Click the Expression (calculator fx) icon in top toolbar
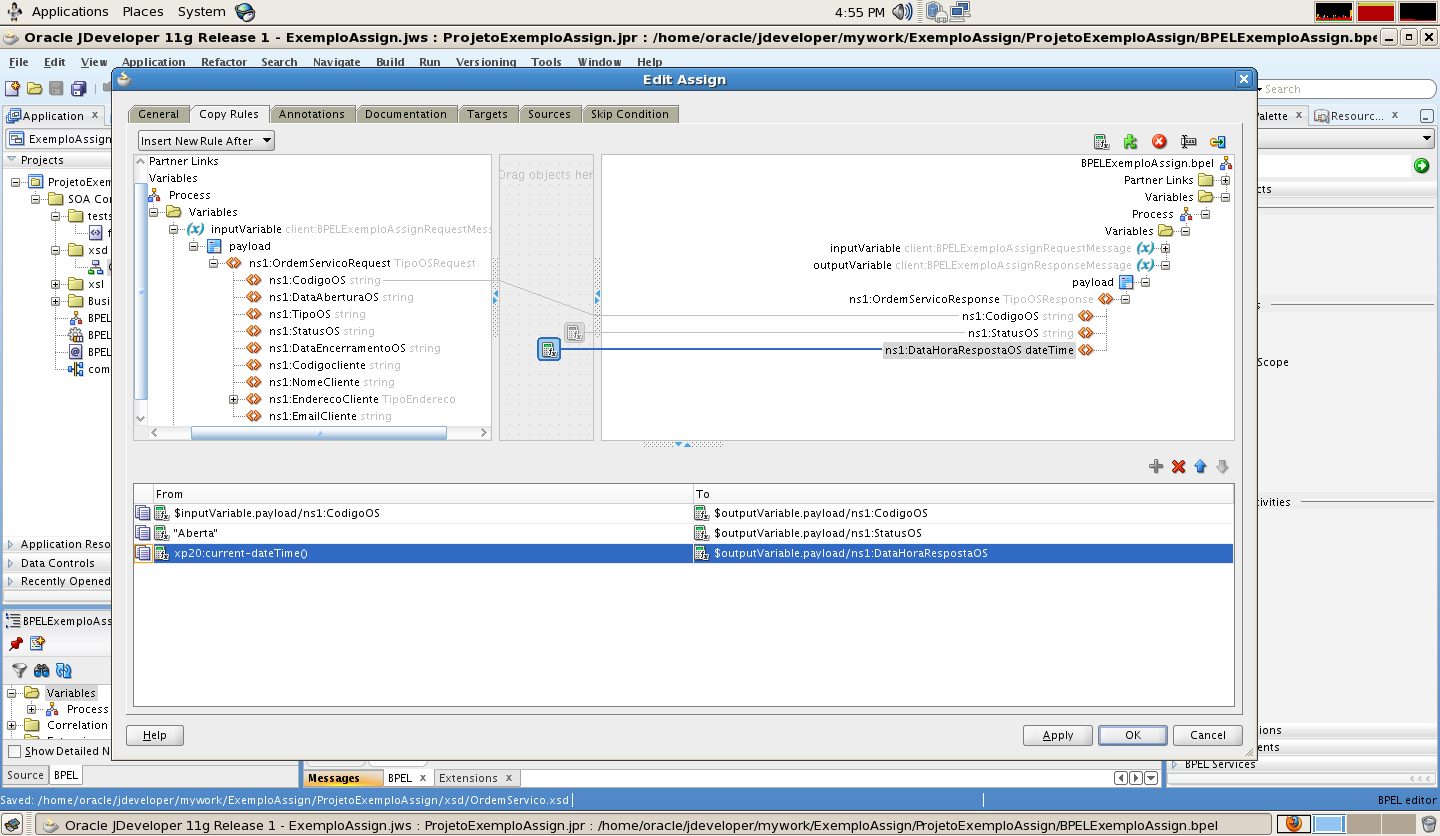1440x836 pixels. point(1101,142)
